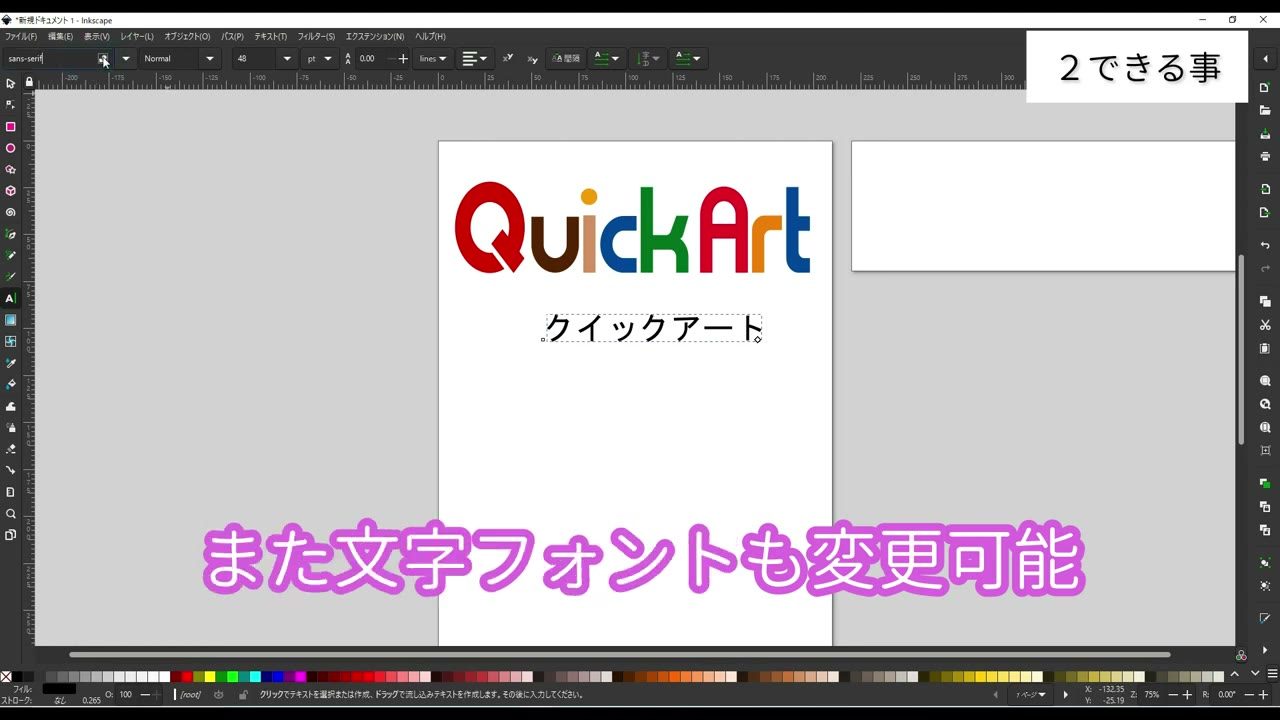Open the エクステンション(N) menu
The height and width of the screenshot is (720, 1280).
click(x=375, y=37)
